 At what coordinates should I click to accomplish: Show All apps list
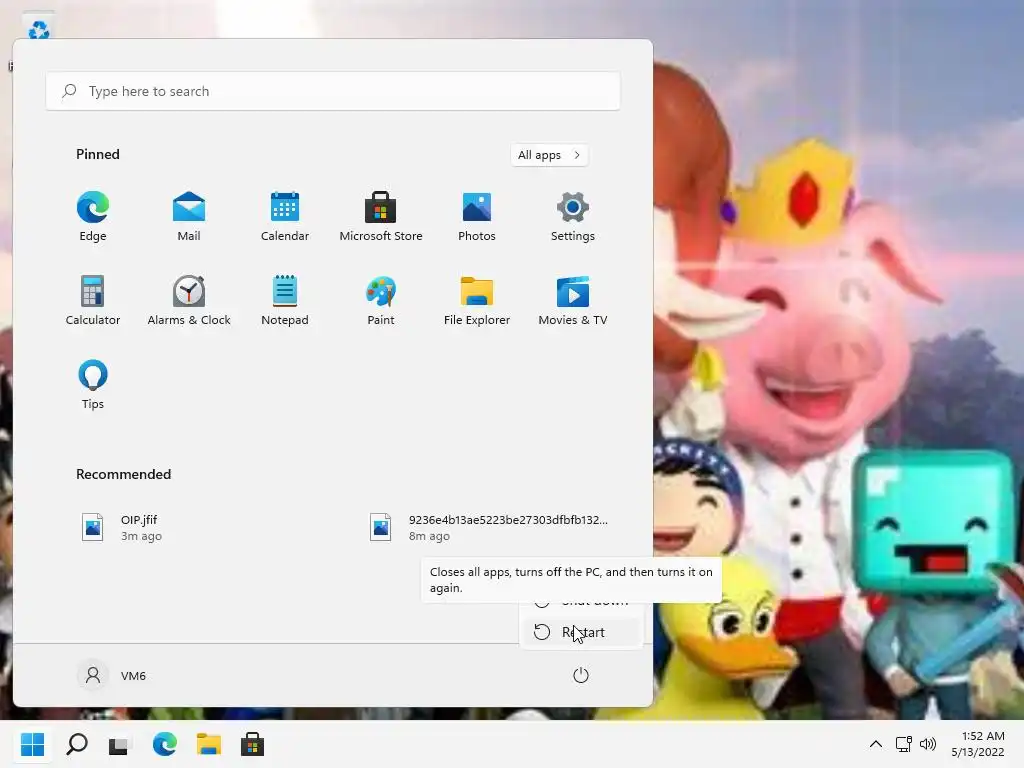click(549, 155)
